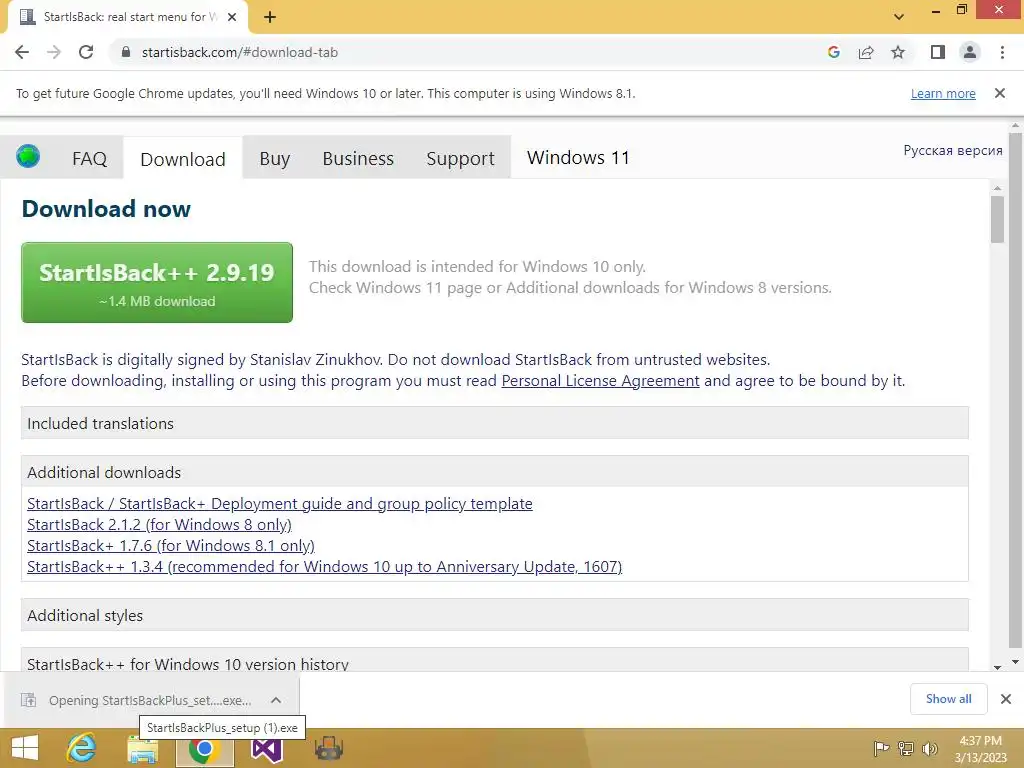This screenshot has height=768, width=1024.
Task: Open the Windows 11 tab
Action: pos(578,157)
